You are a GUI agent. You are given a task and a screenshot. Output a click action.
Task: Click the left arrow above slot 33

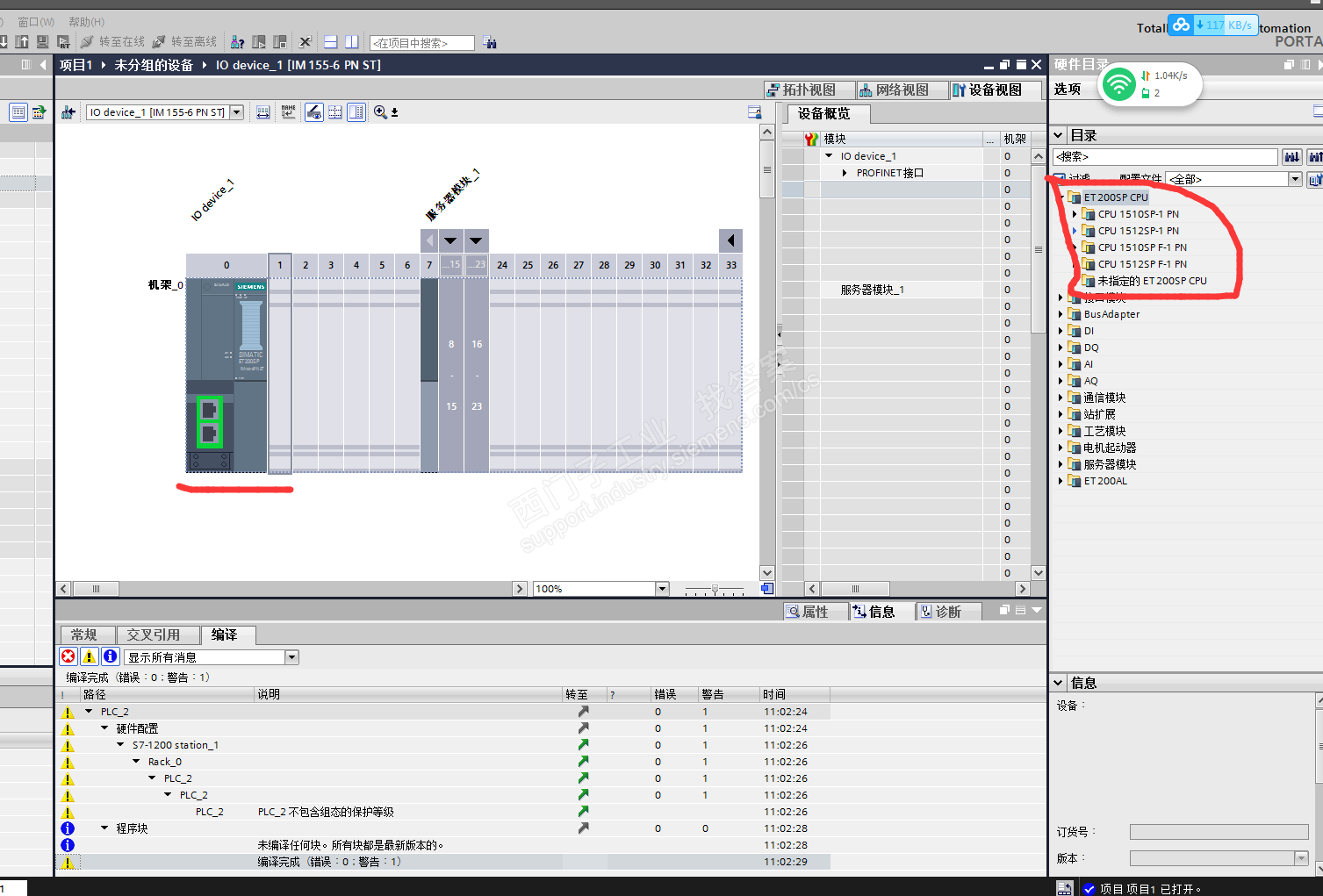(x=730, y=240)
